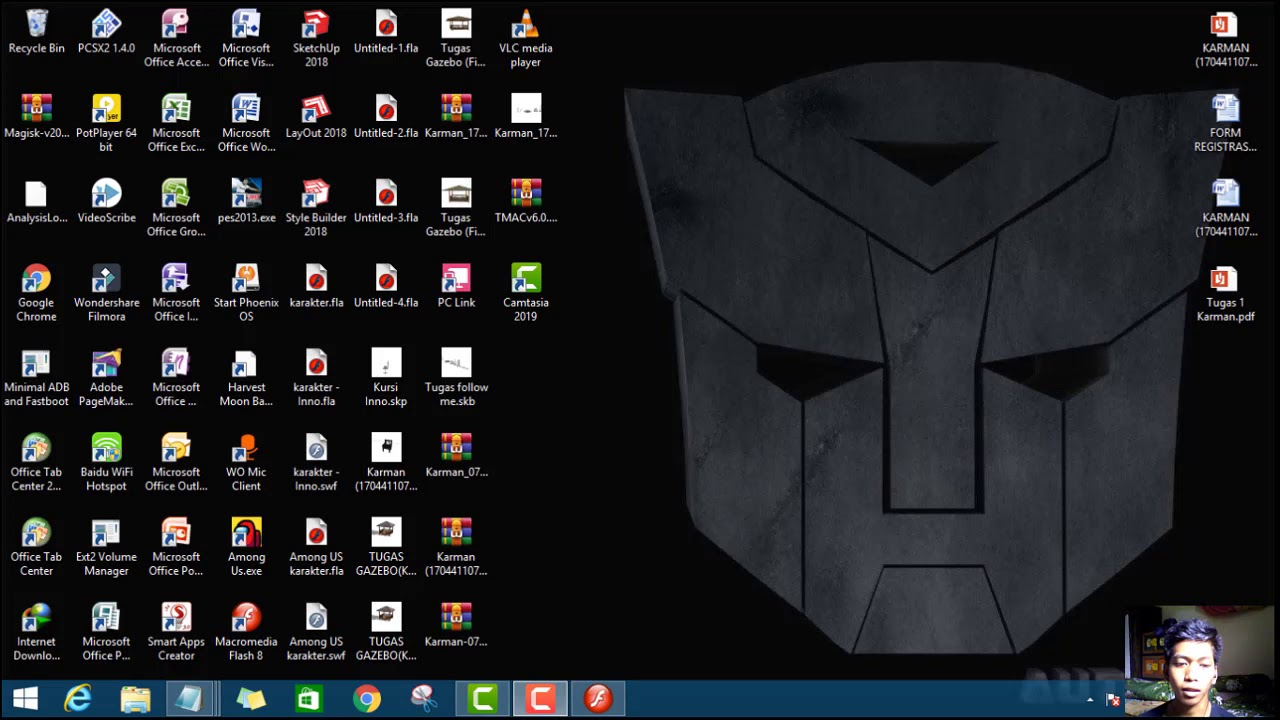Screen dimensions: 1280x720
Task: Select the AnalysisLo... blank file icon
Action: coord(36,203)
